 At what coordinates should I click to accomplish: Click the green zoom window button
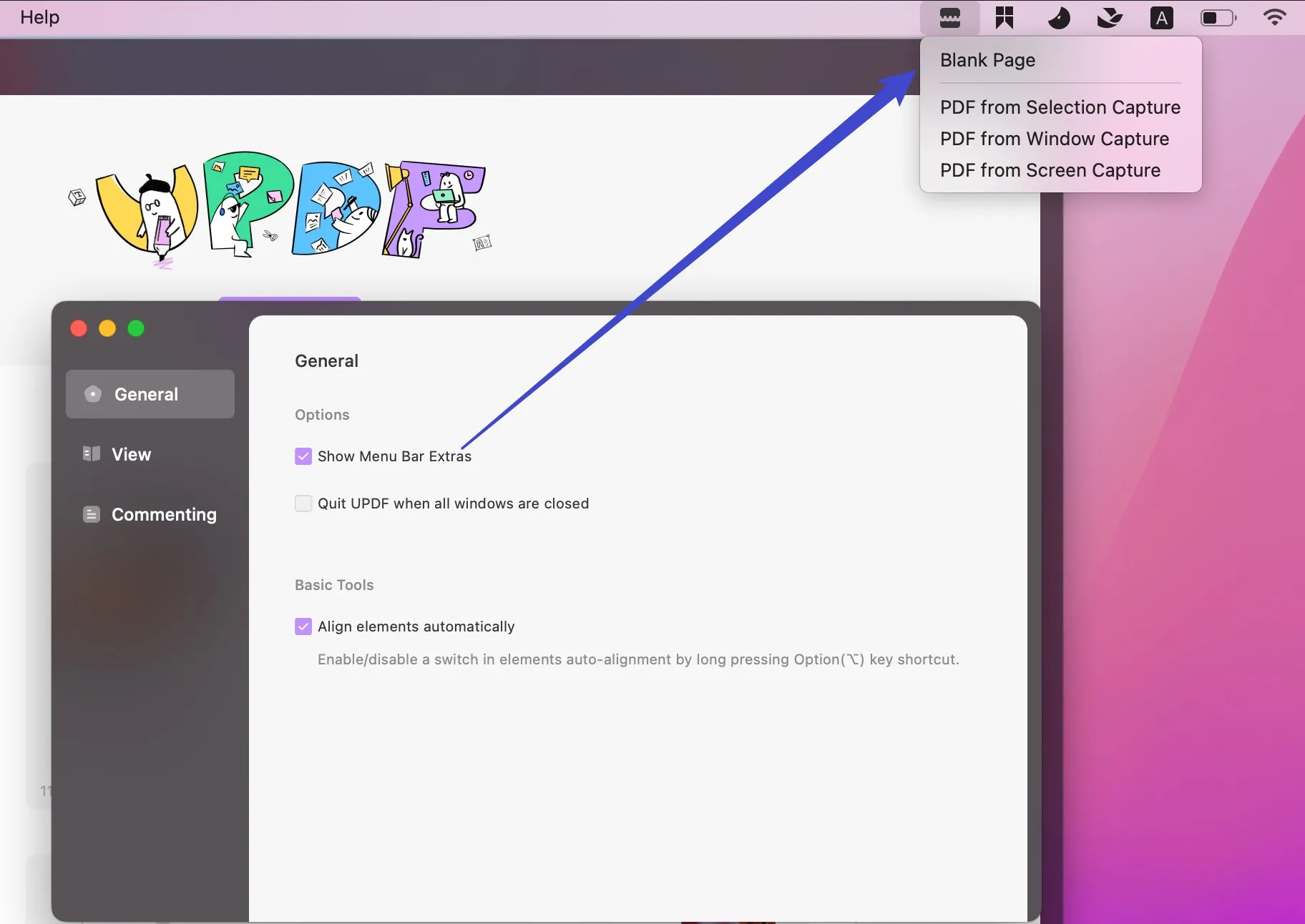(x=136, y=328)
